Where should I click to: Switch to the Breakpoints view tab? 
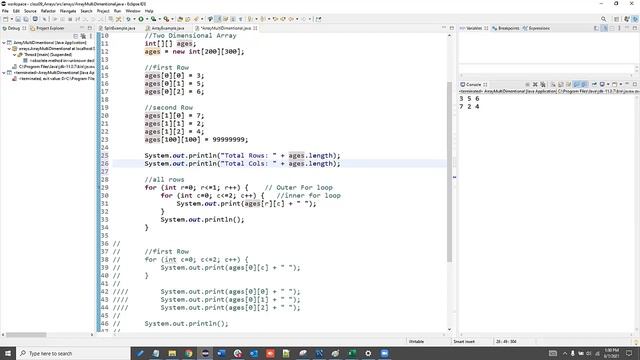(x=509, y=28)
